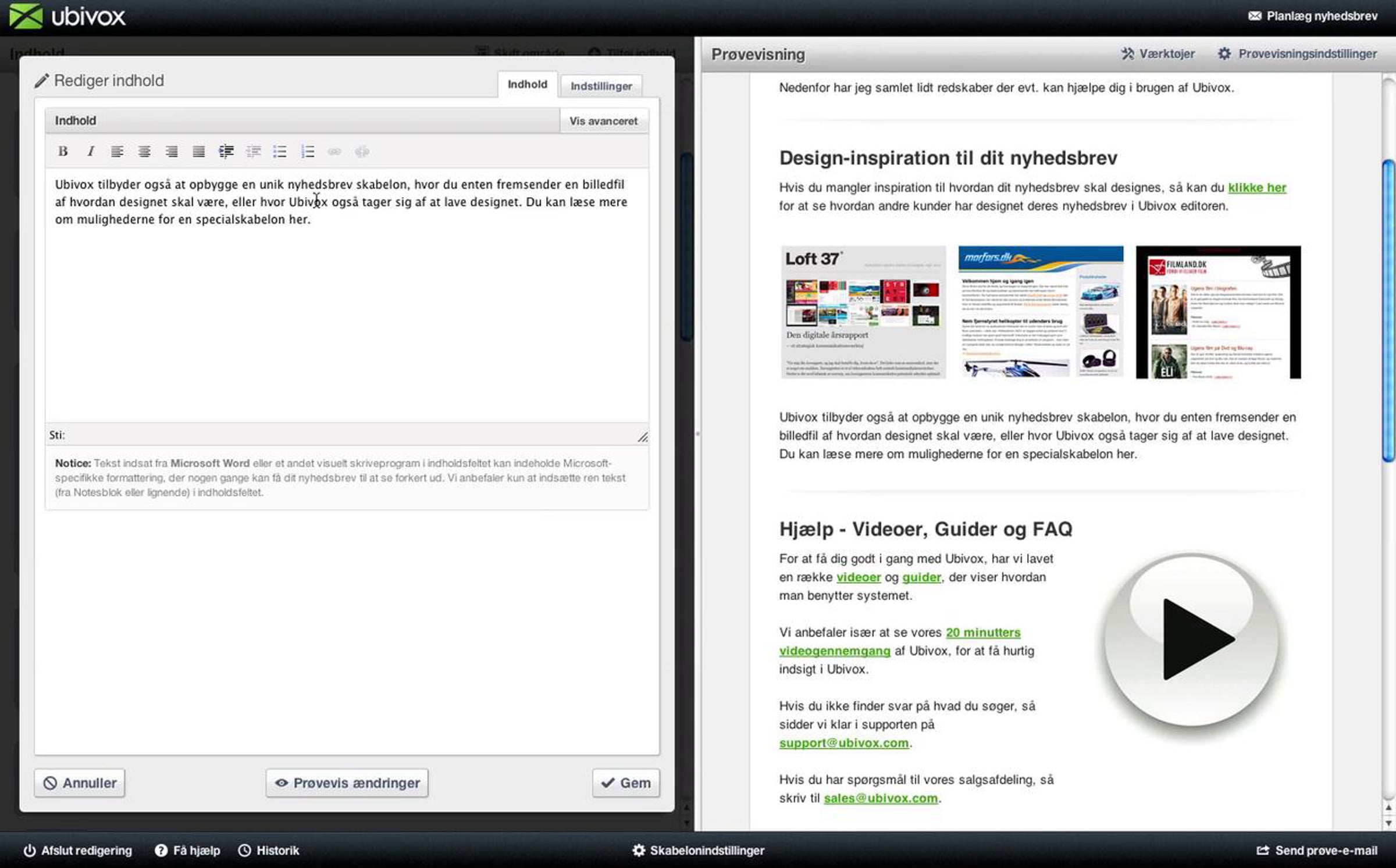
Task: Play the help video in the preview
Action: point(1191,640)
